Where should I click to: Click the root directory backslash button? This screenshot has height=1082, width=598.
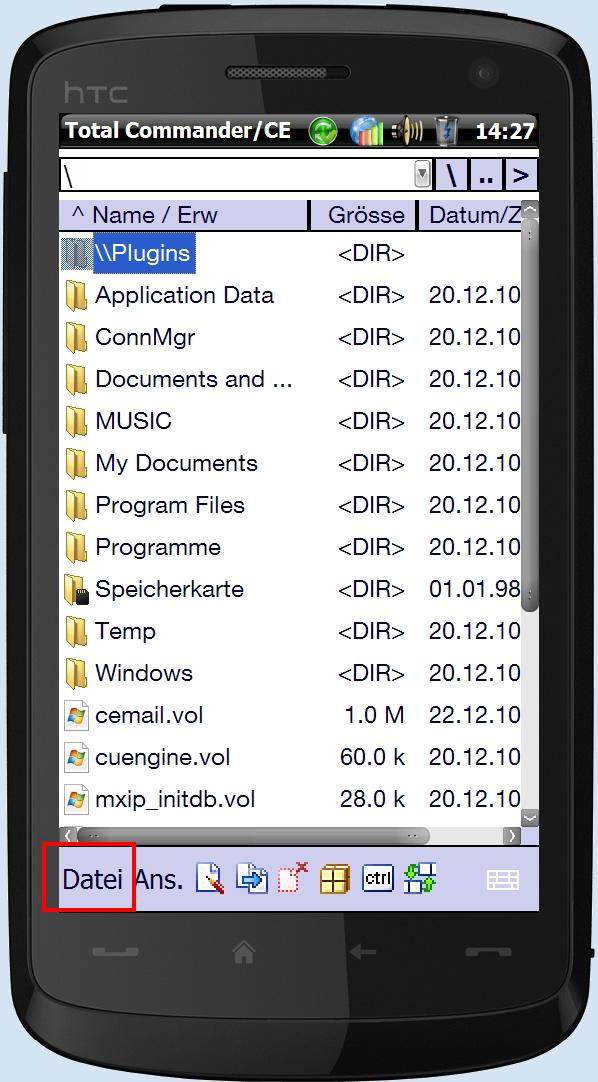tap(452, 175)
